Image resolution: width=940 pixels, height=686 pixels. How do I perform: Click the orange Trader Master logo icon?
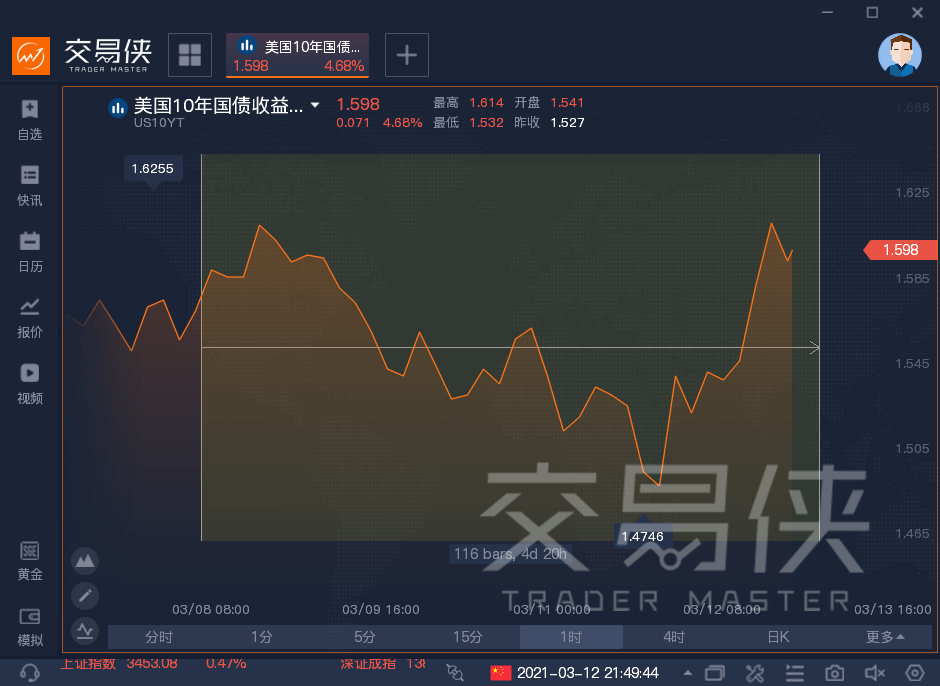coord(31,56)
